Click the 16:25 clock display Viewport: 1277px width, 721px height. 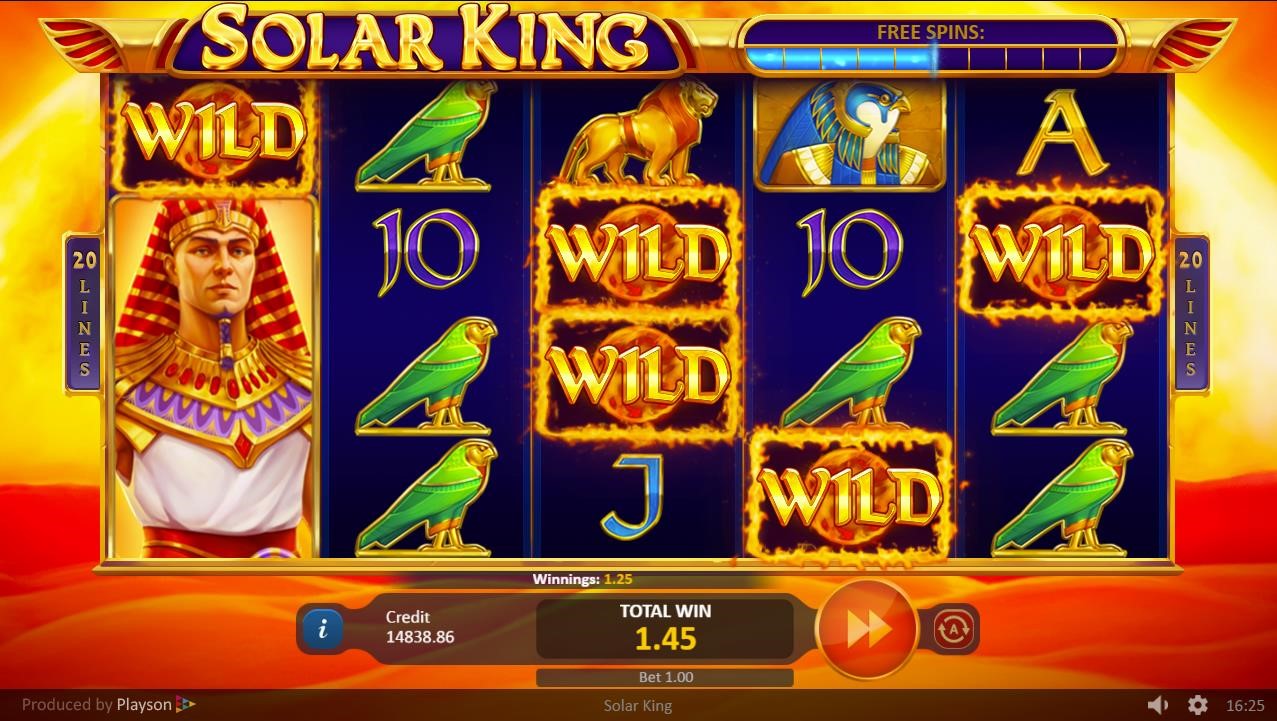[x=1245, y=705]
